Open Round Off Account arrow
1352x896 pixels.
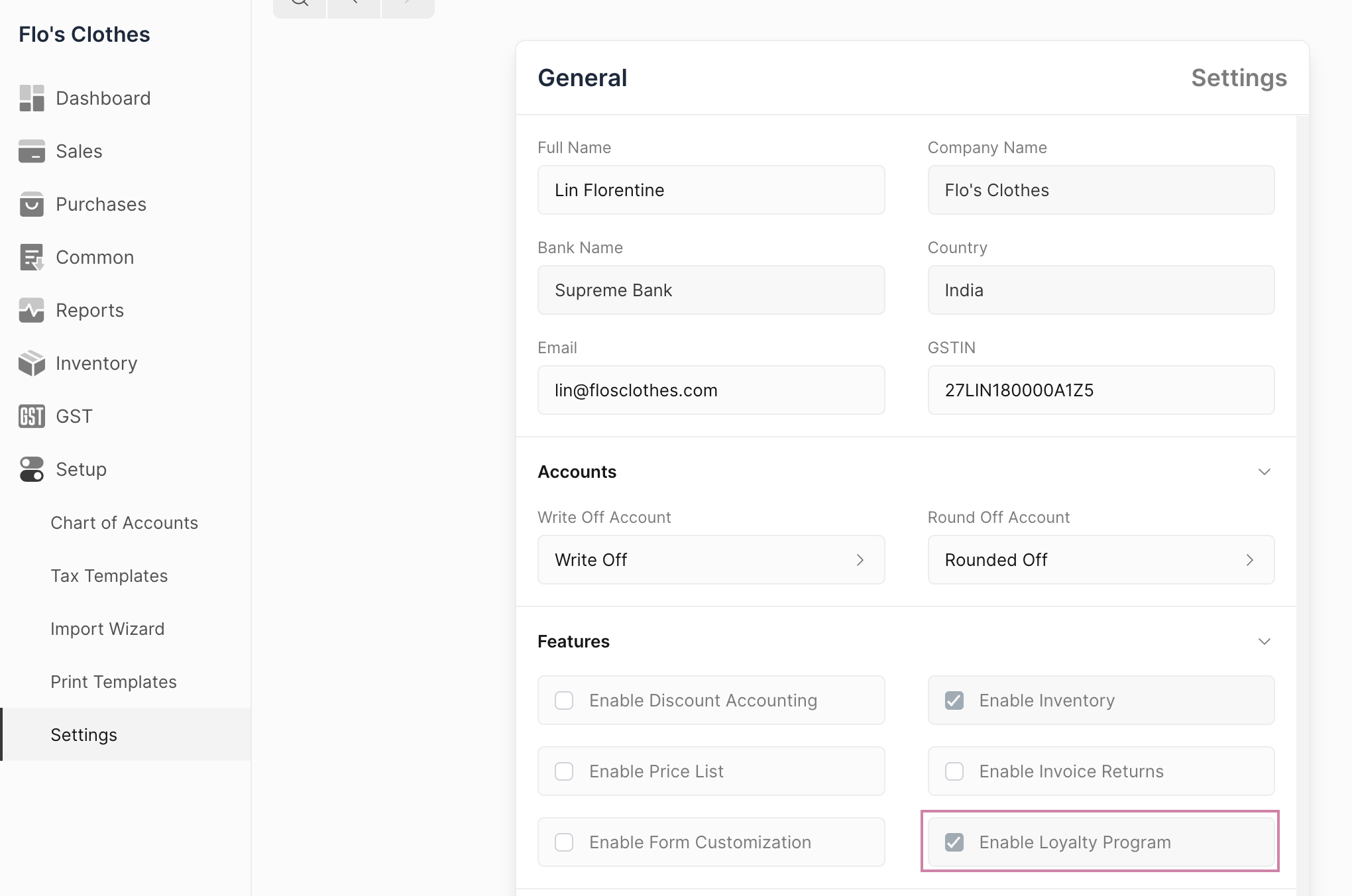point(1249,560)
